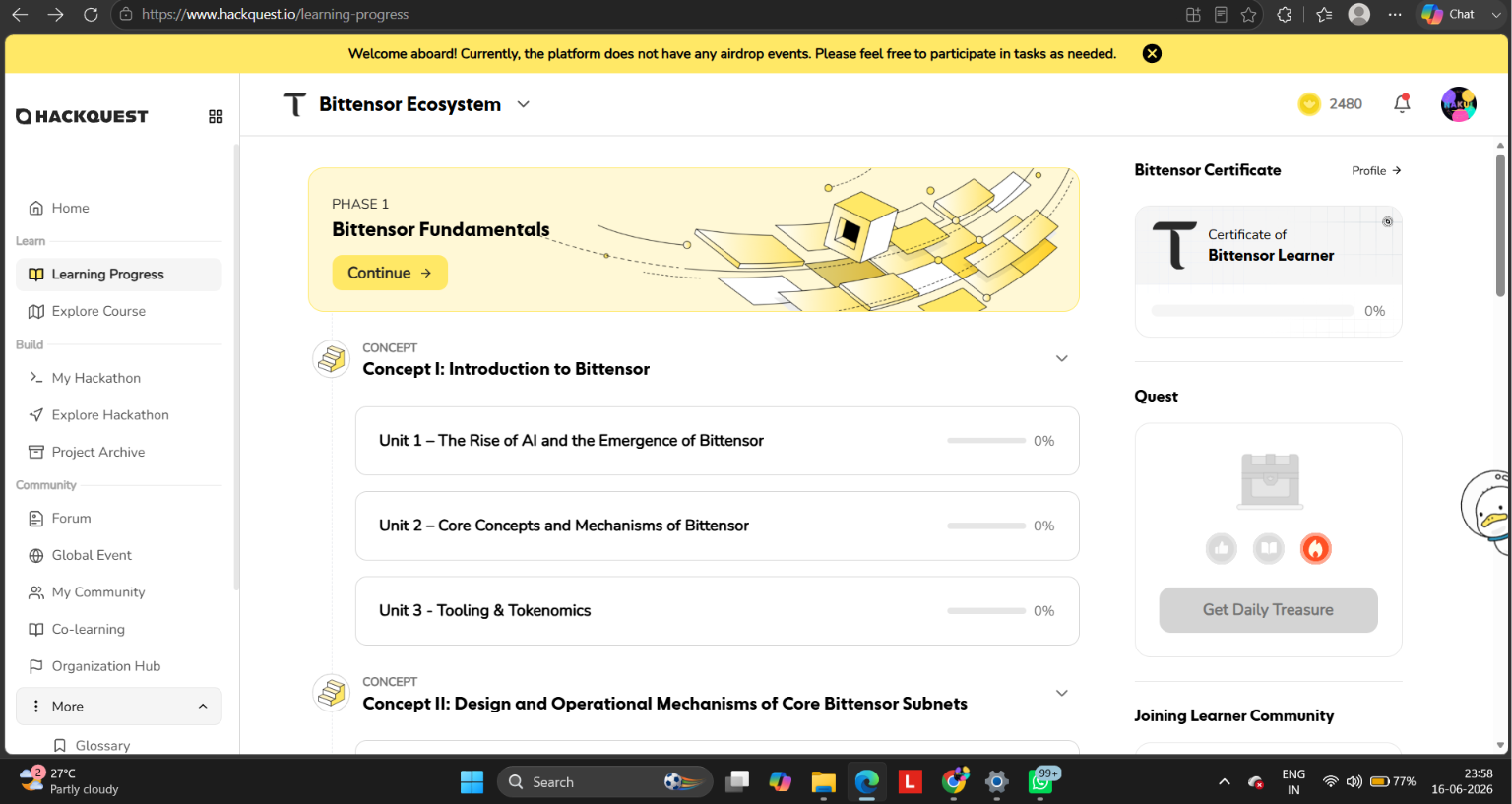Open the ENG IN language switcher
Screen dimensions: 1512x804
pos(1293,782)
